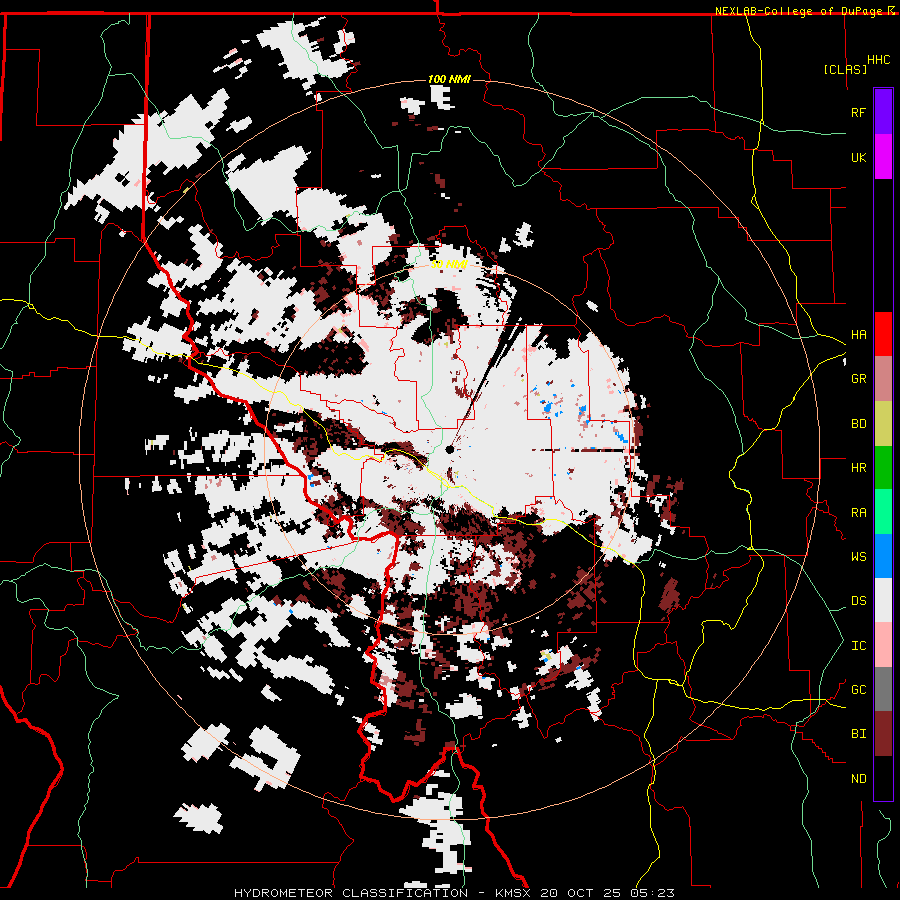The image size is (900, 900).
Task: Select the IC light-pink legend swatch
Action: coord(883,645)
